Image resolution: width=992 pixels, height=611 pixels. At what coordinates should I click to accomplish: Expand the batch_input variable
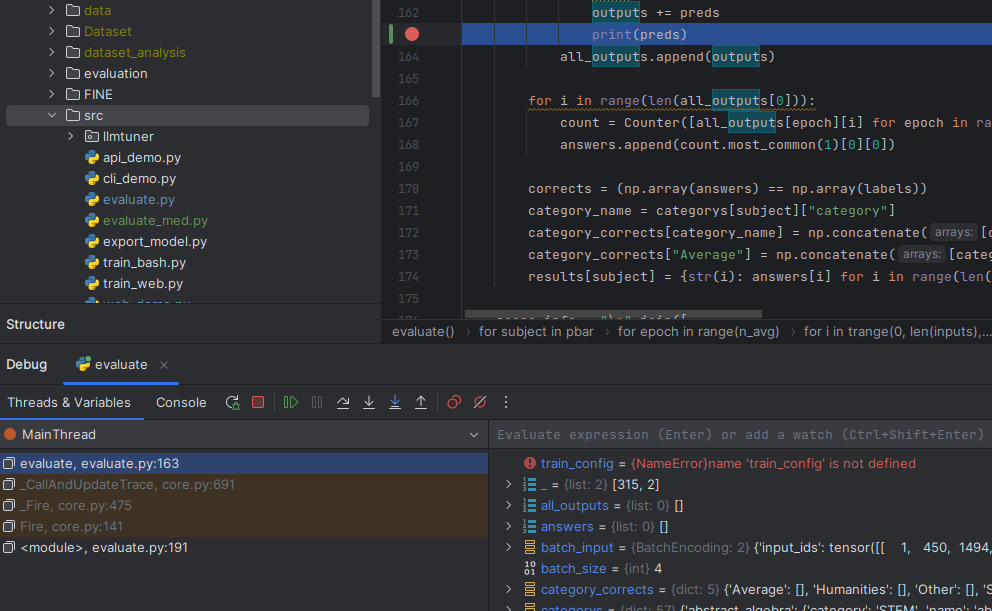509,548
